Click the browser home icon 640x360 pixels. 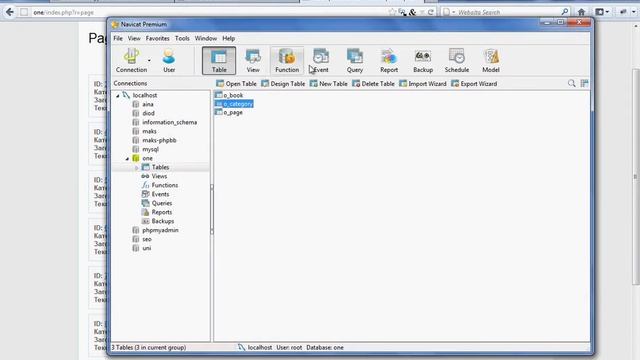(x=582, y=12)
